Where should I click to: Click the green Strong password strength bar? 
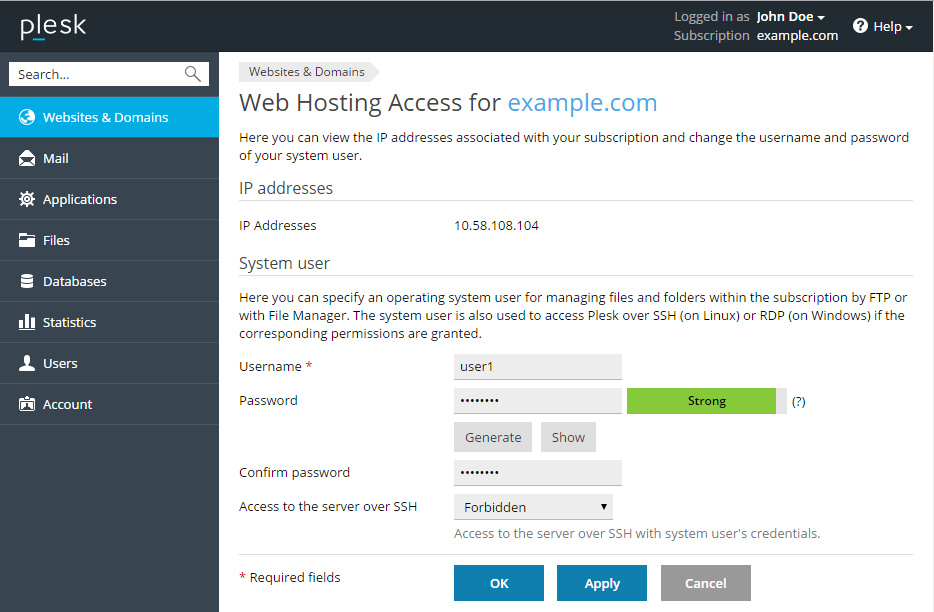pos(706,401)
